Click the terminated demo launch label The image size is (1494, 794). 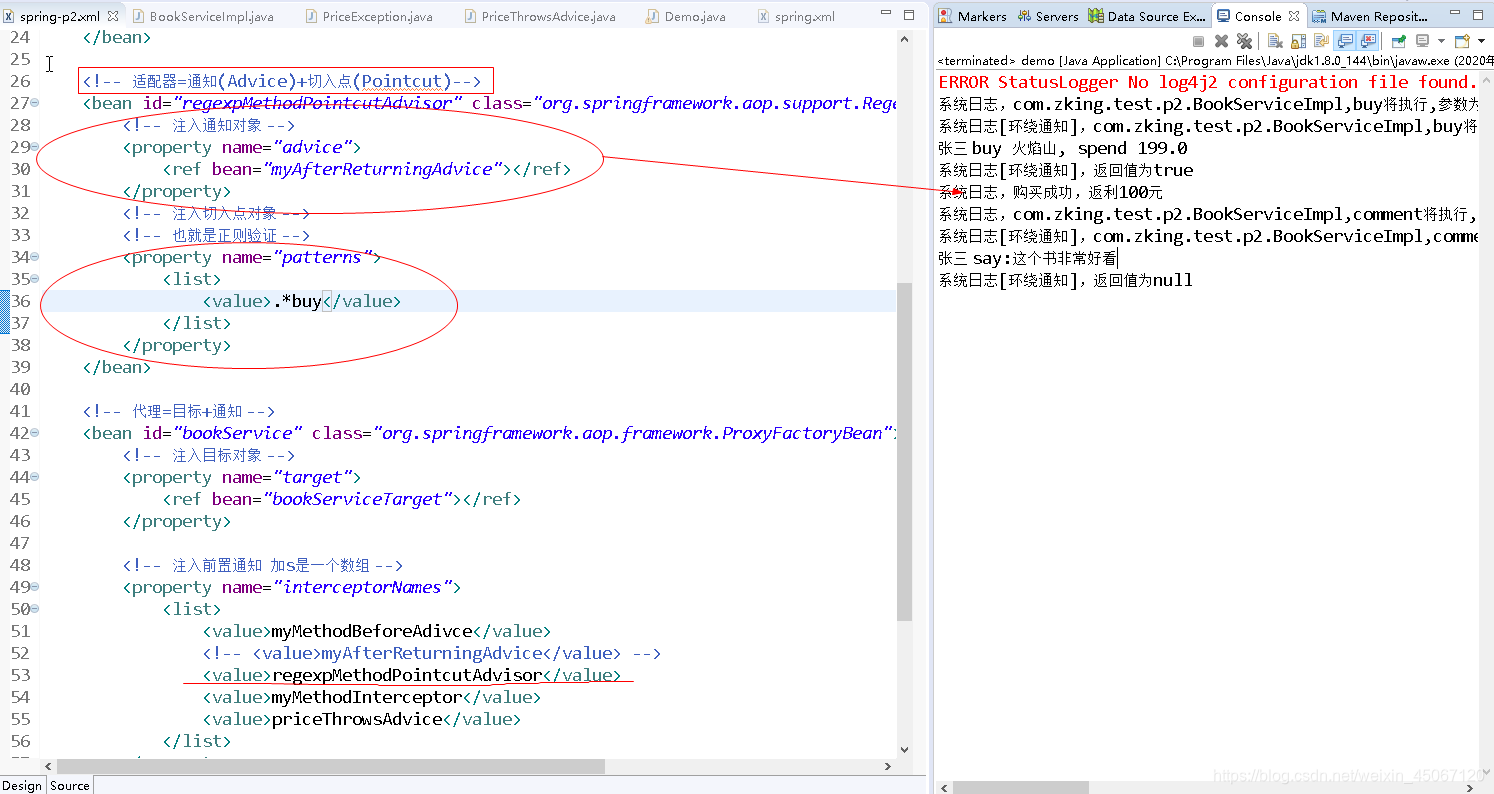click(x=1214, y=61)
